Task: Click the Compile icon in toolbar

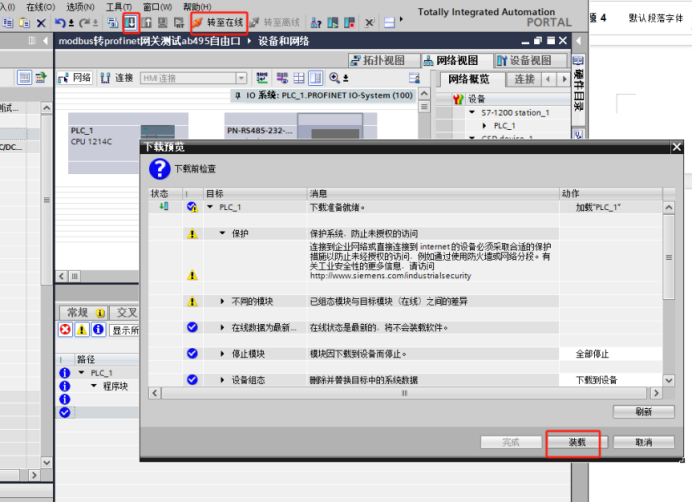Action: (113, 23)
